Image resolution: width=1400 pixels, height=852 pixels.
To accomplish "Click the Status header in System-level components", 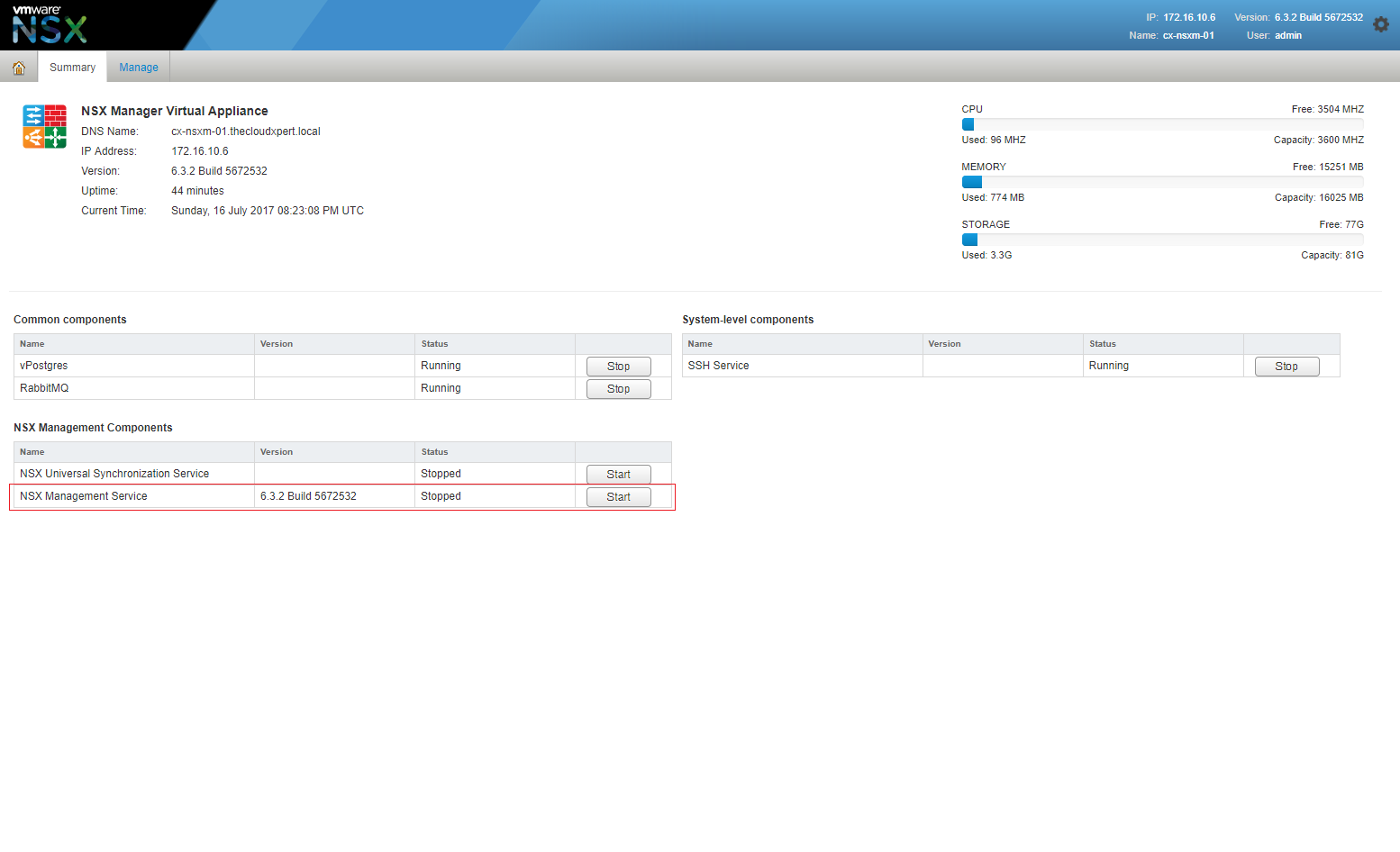I will tap(1102, 344).
